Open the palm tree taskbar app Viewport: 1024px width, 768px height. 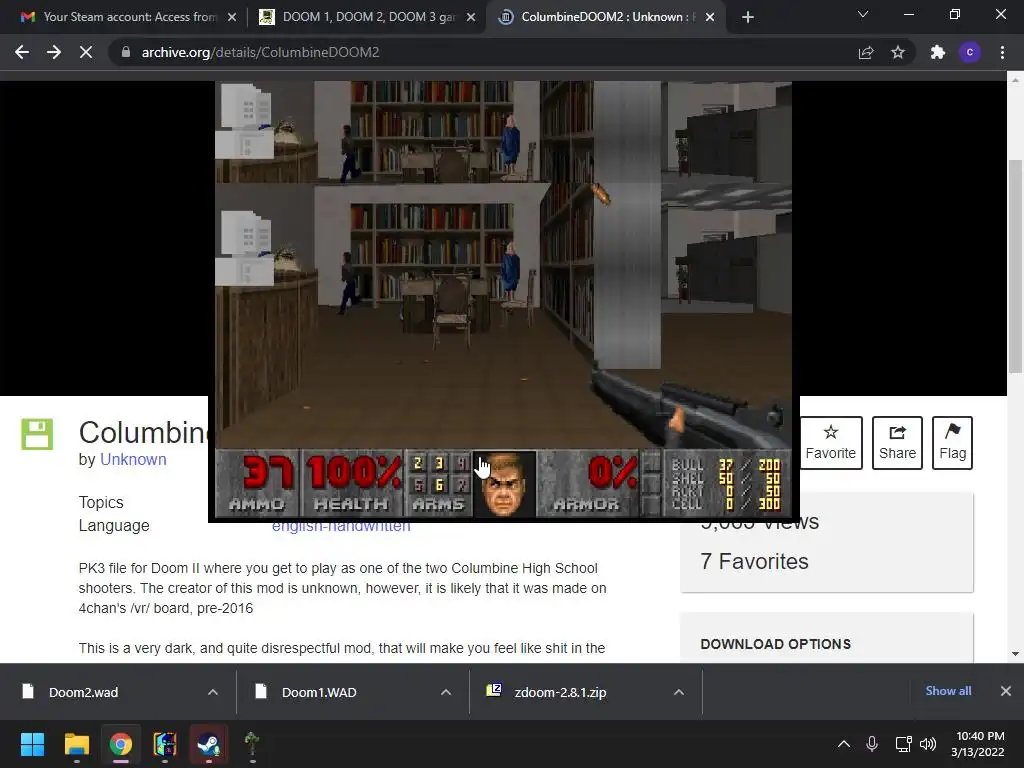(252, 744)
